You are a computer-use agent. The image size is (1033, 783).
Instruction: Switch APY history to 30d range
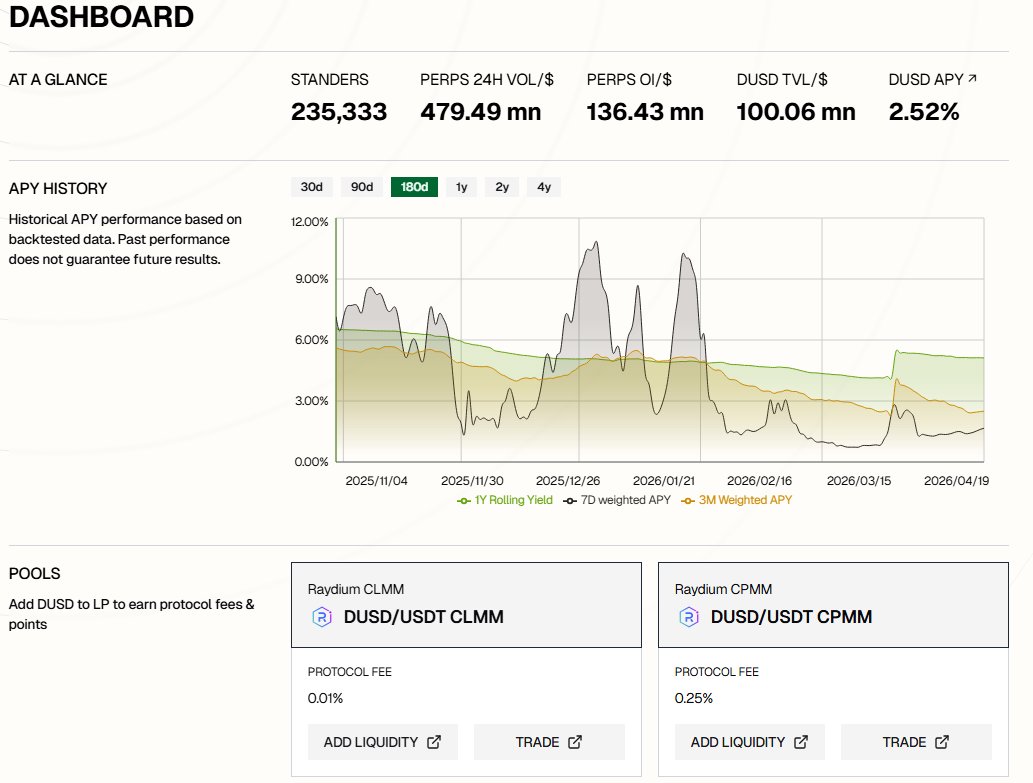tap(312, 187)
